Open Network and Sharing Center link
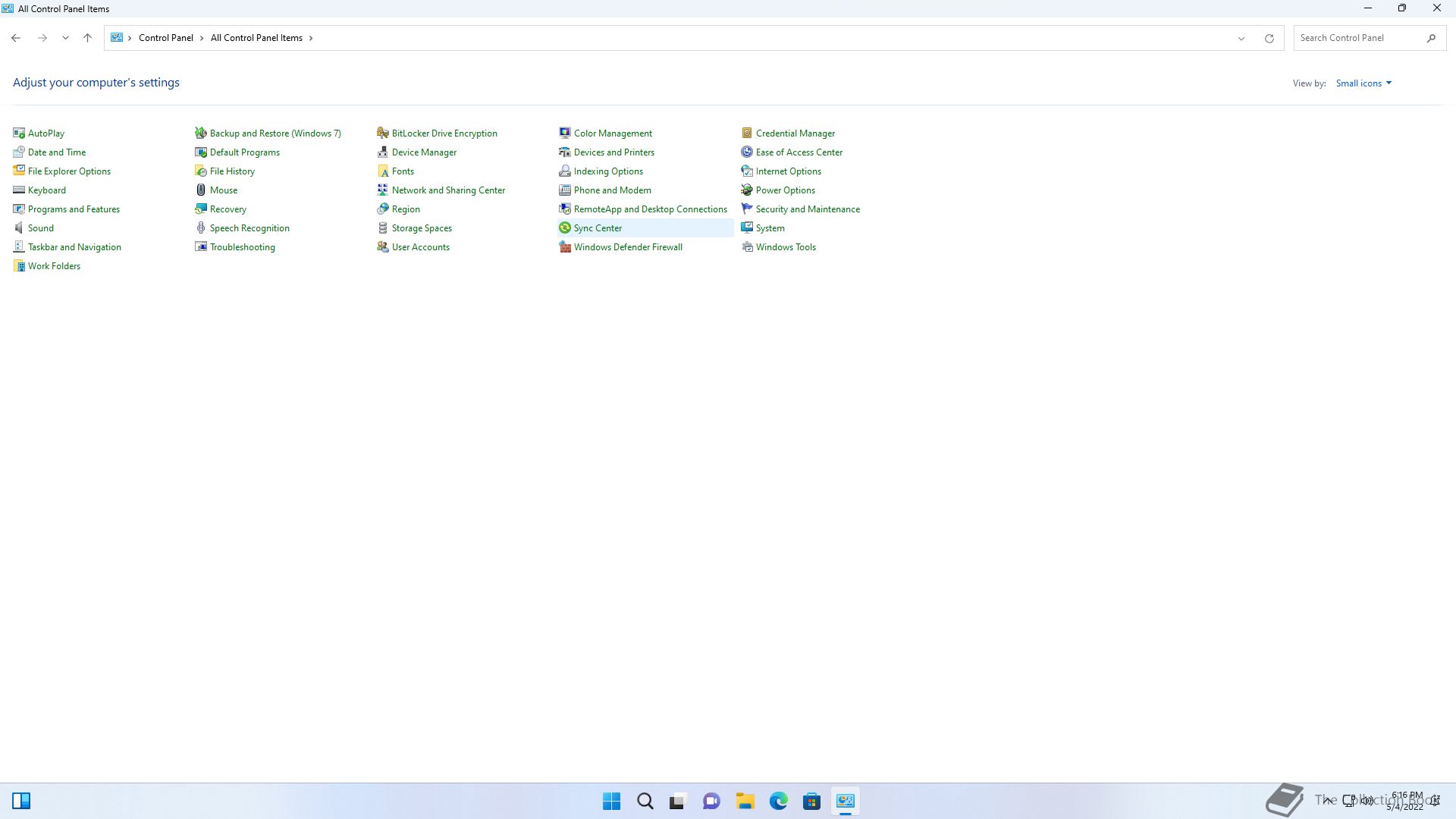This screenshot has height=819, width=1456. pos(448,190)
